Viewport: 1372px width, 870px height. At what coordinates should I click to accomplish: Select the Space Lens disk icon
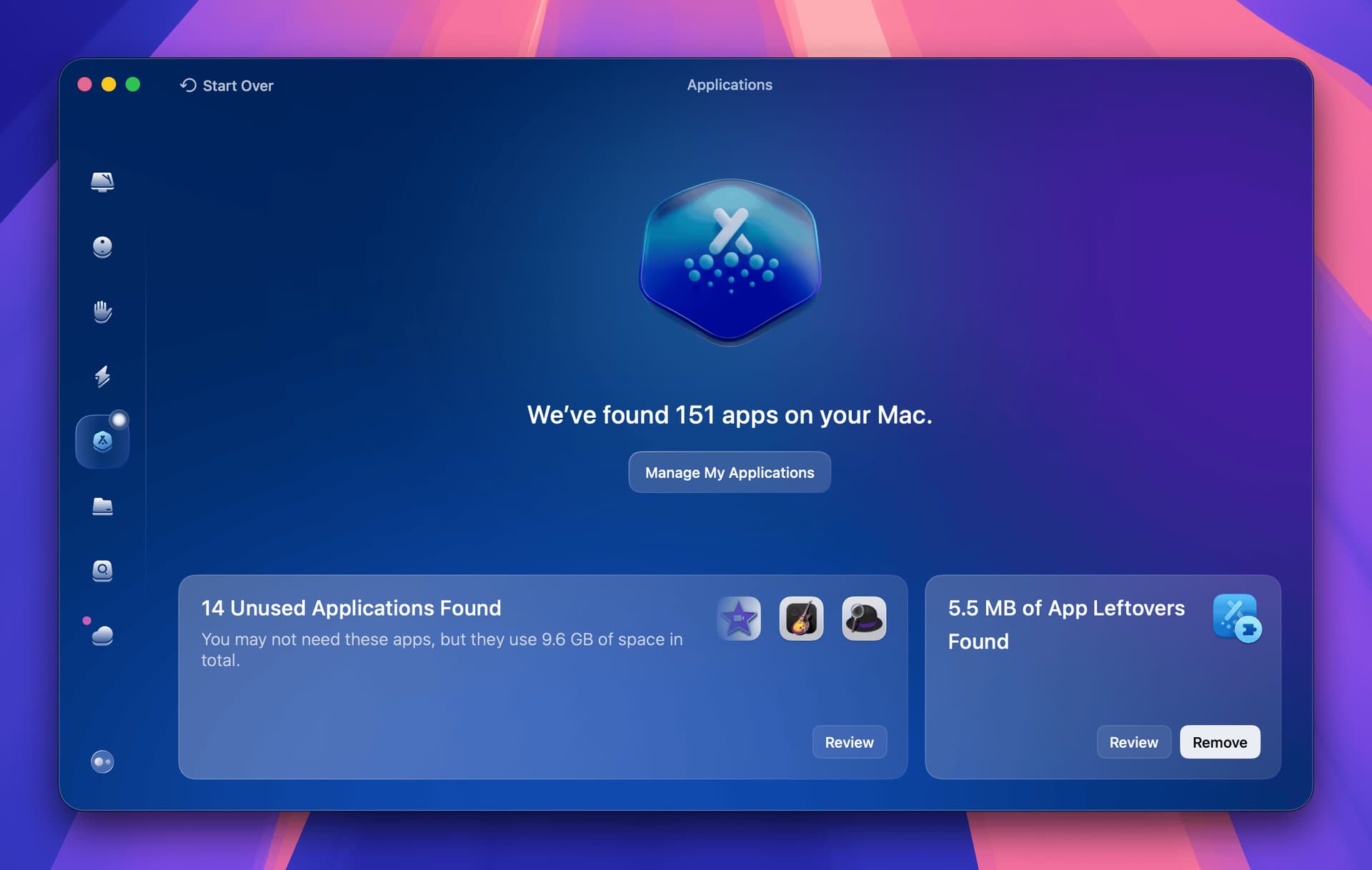click(102, 571)
